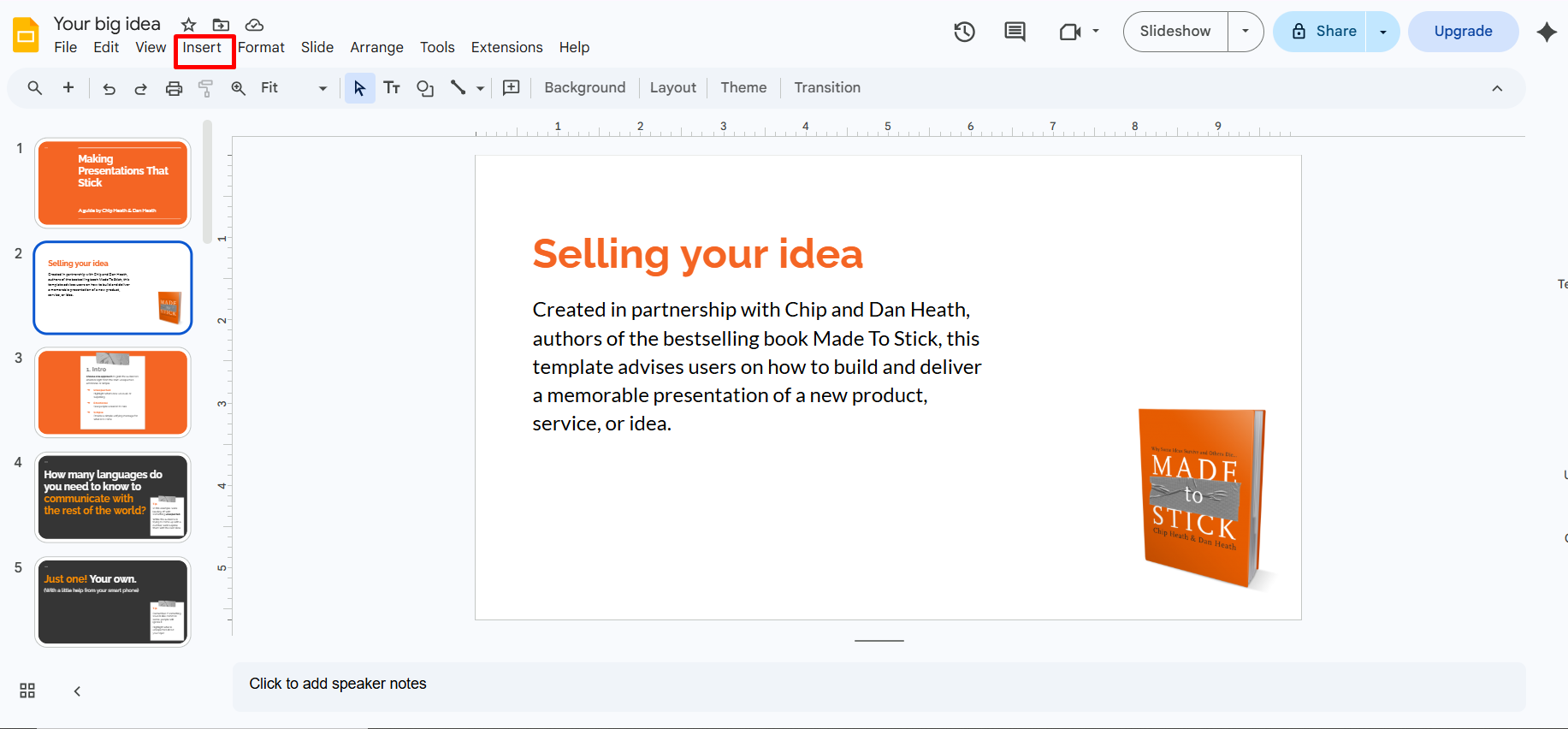Open the Edit menu

(106, 47)
